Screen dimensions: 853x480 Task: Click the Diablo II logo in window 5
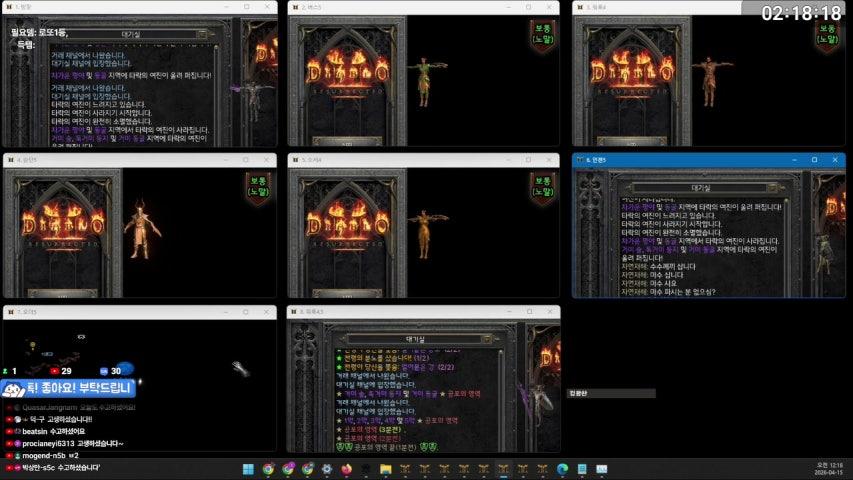(348, 224)
